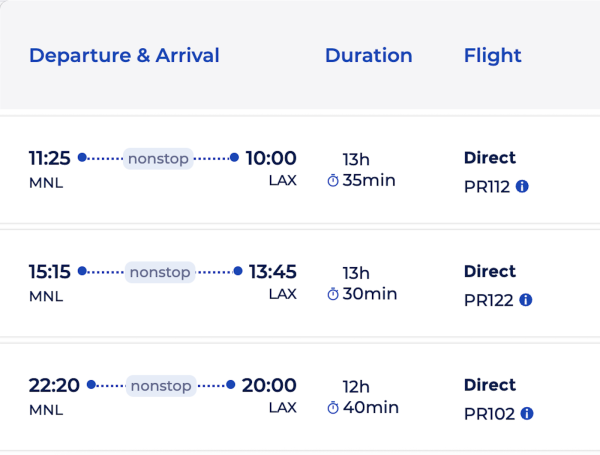Image resolution: width=600 pixels, height=455 pixels.
Task: Click 20:00 LAX arrival time
Action: 270,385
